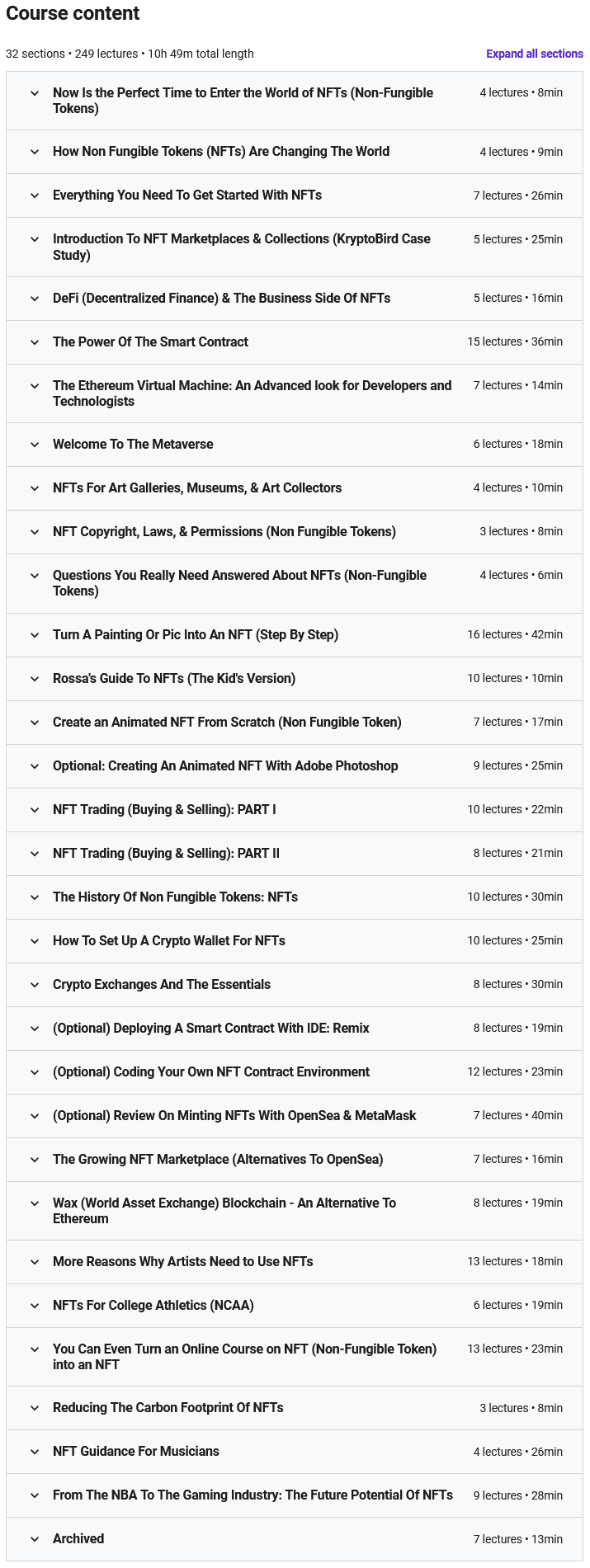Viewport: 590px width, 1568px height.
Task: Click chevron for Rossa's Guide To NFTs
Action: (35, 679)
